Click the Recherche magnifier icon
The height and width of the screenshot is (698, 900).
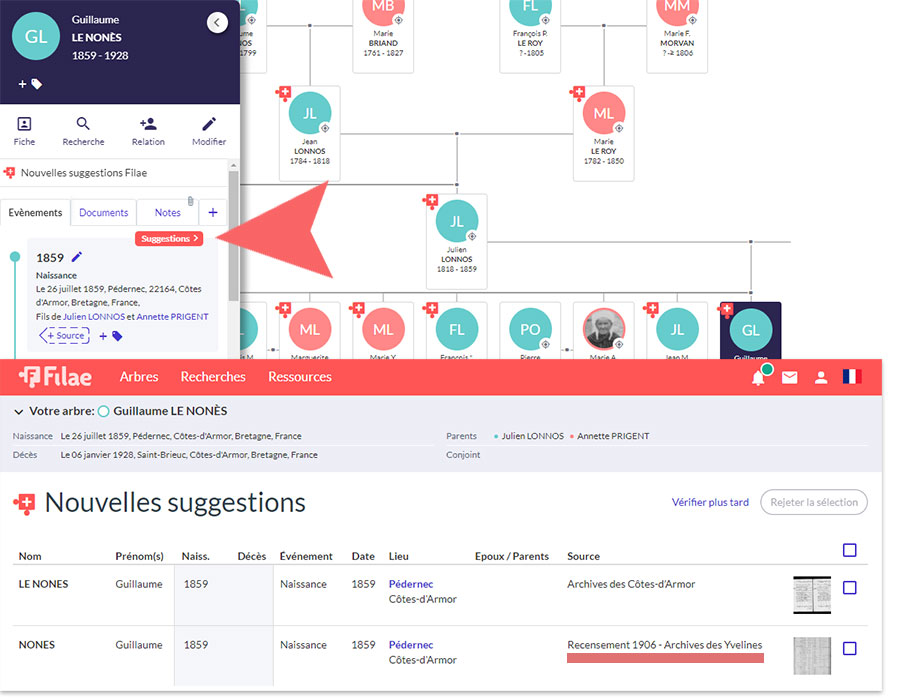coord(83,125)
